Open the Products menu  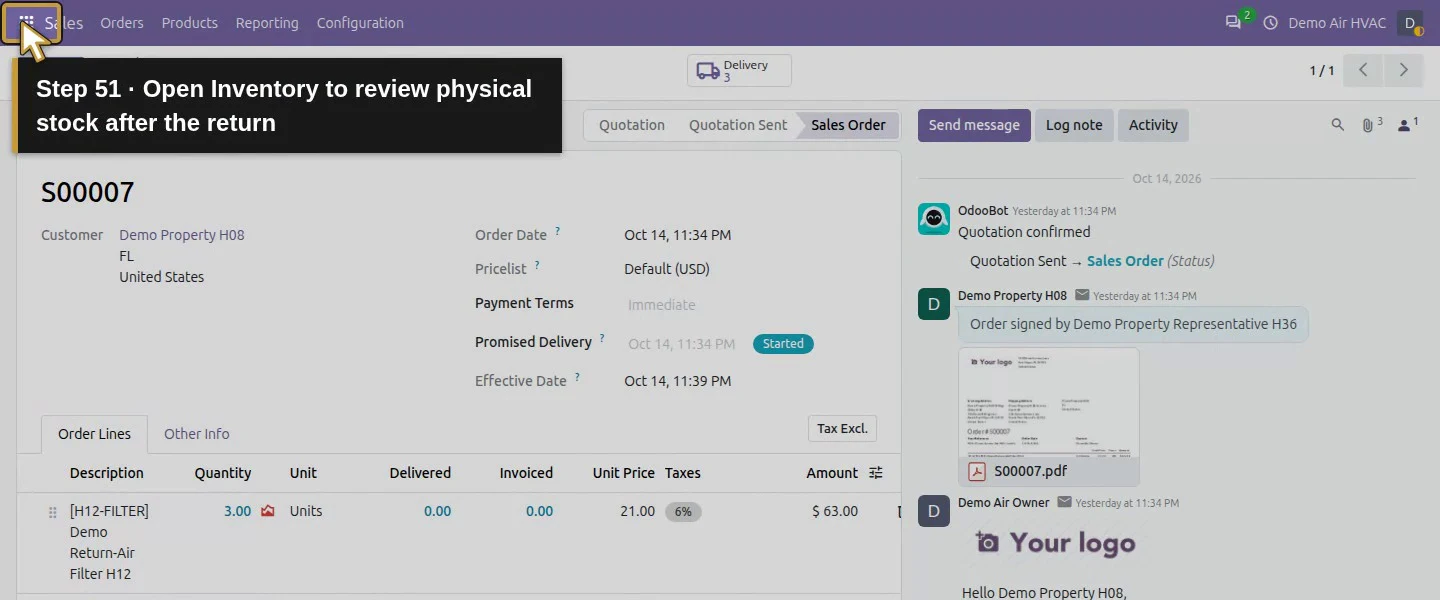[190, 23]
